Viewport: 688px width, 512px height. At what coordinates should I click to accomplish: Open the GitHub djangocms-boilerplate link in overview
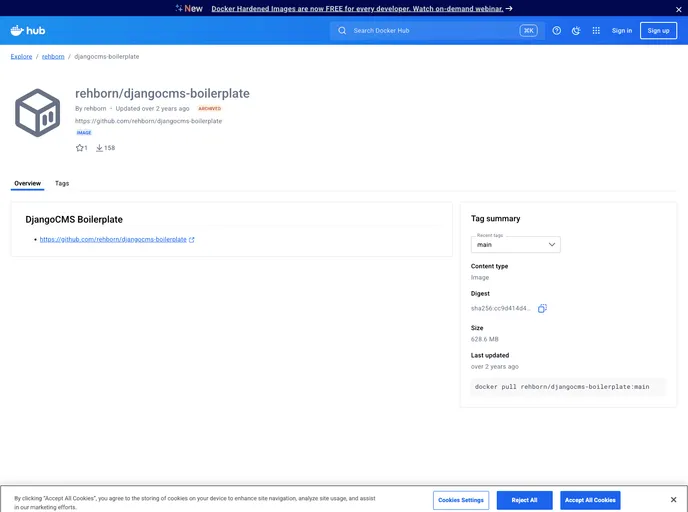click(113, 240)
